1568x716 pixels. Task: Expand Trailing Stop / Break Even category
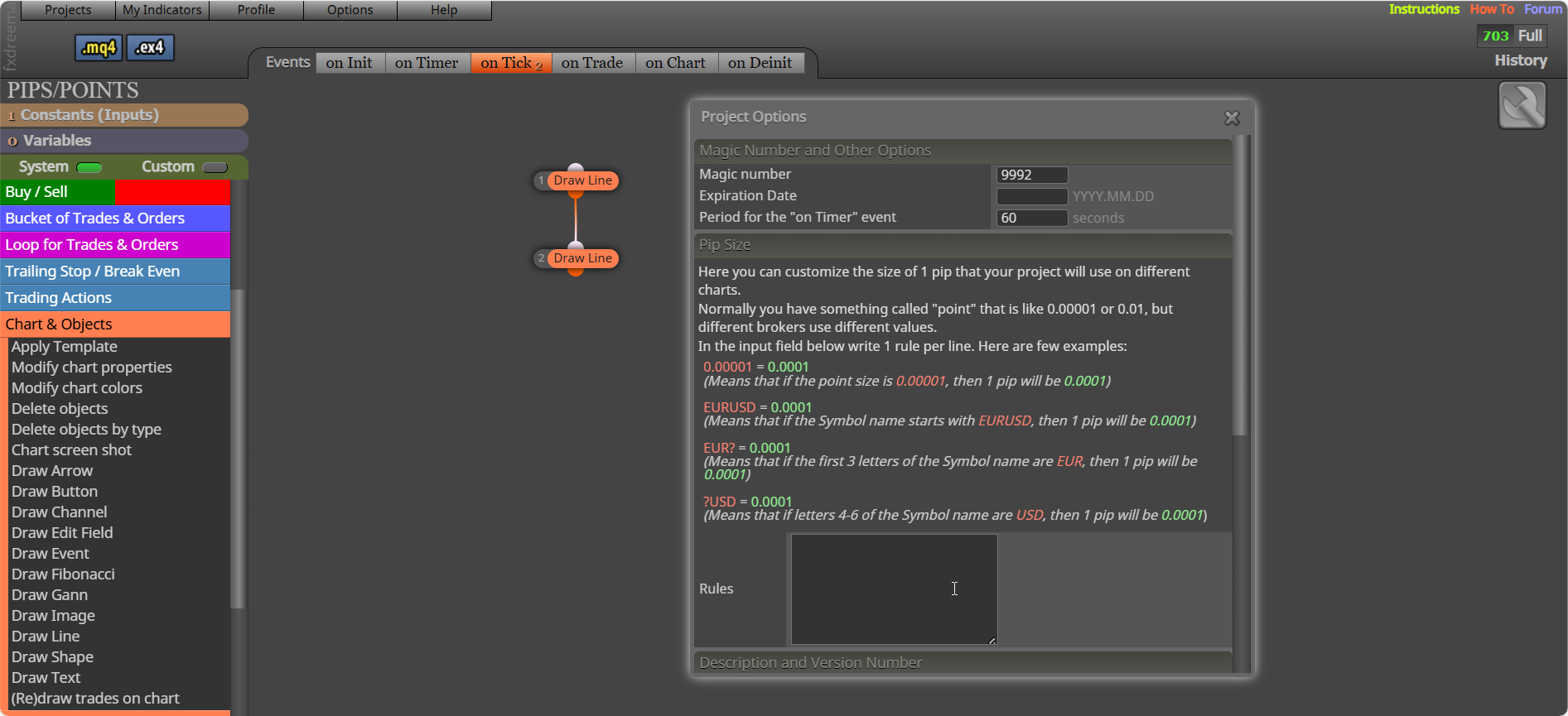coord(115,272)
